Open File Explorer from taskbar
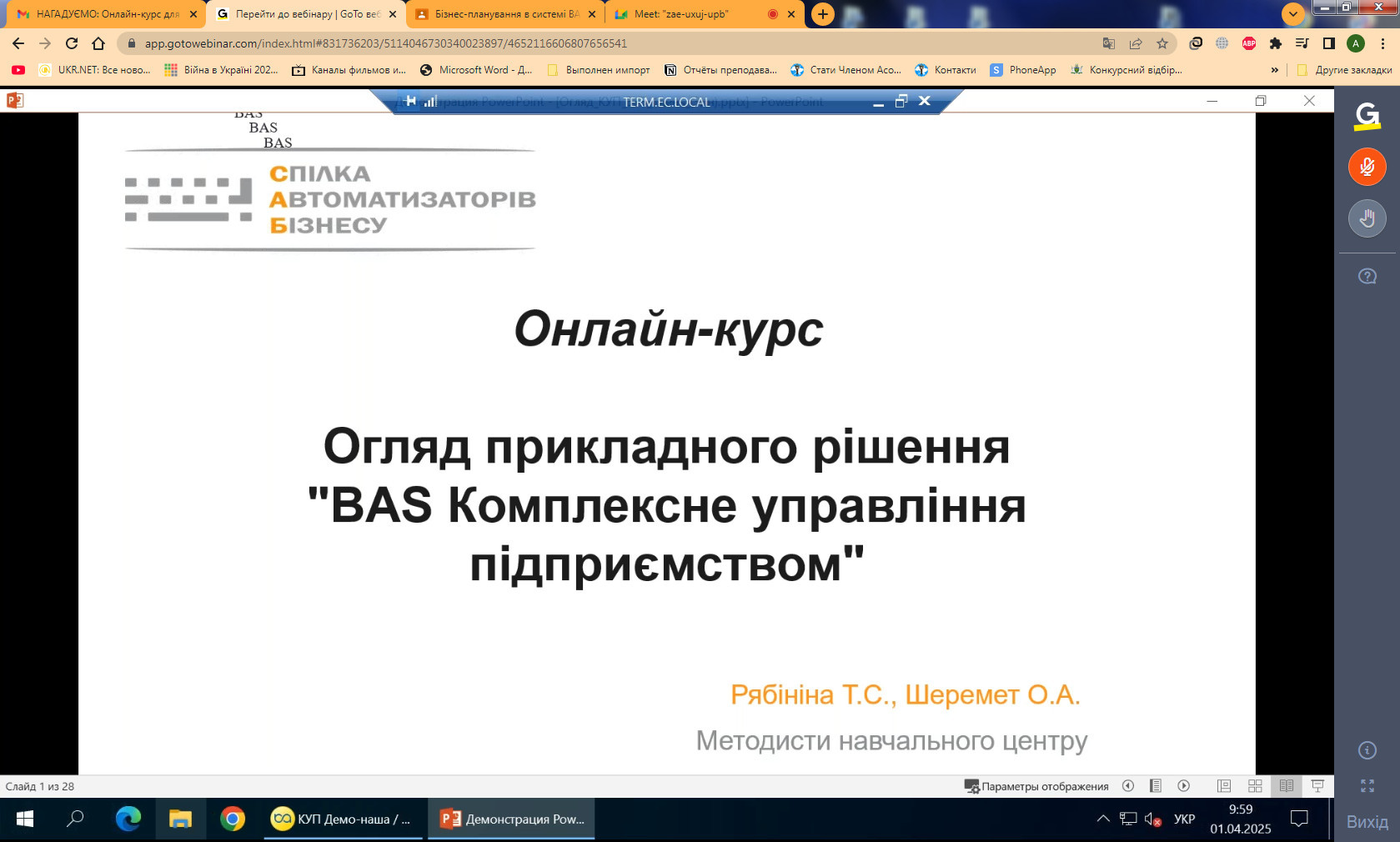1400x842 pixels. tap(180, 819)
